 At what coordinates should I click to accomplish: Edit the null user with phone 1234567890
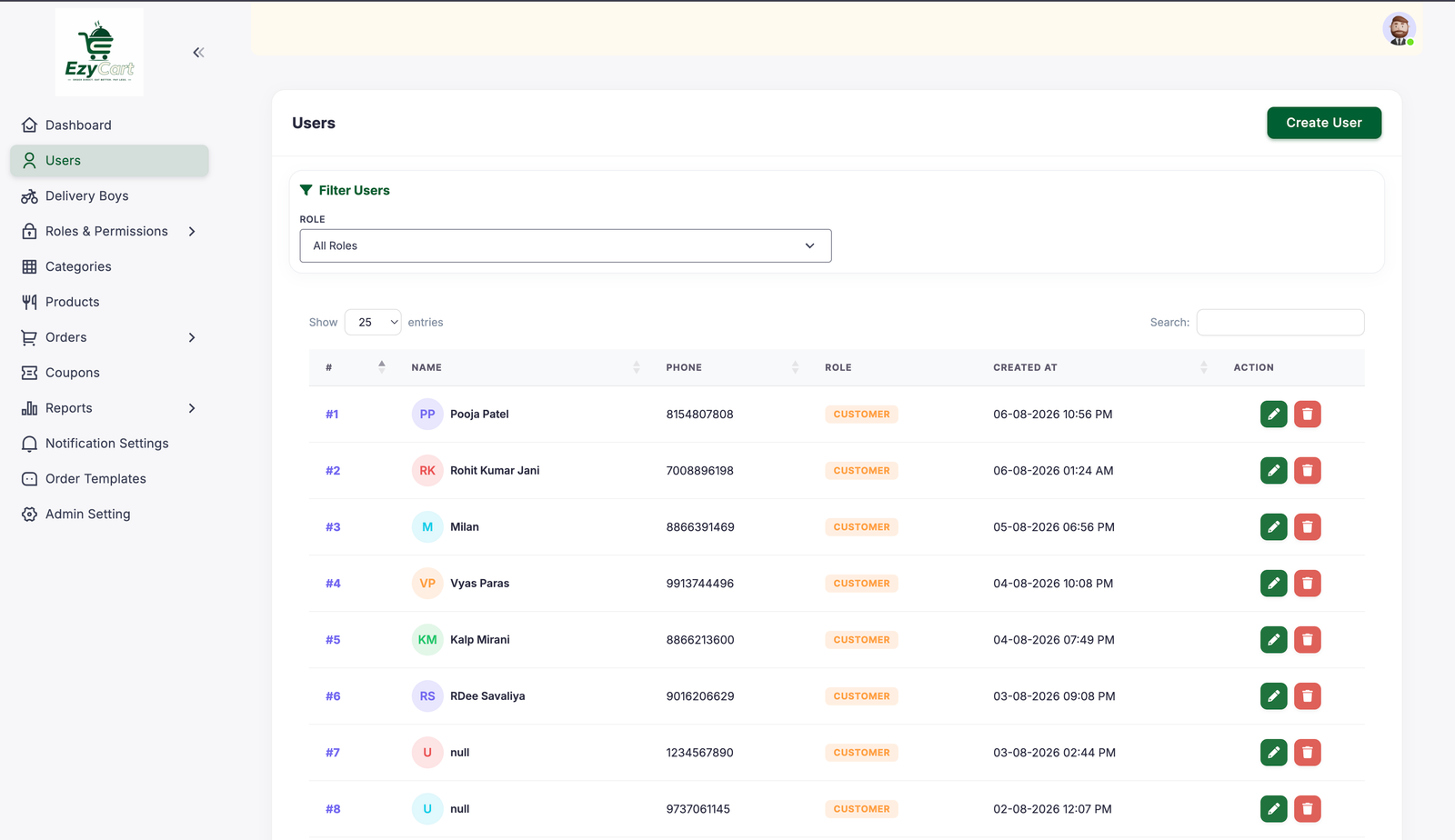(x=1273, y=753)
